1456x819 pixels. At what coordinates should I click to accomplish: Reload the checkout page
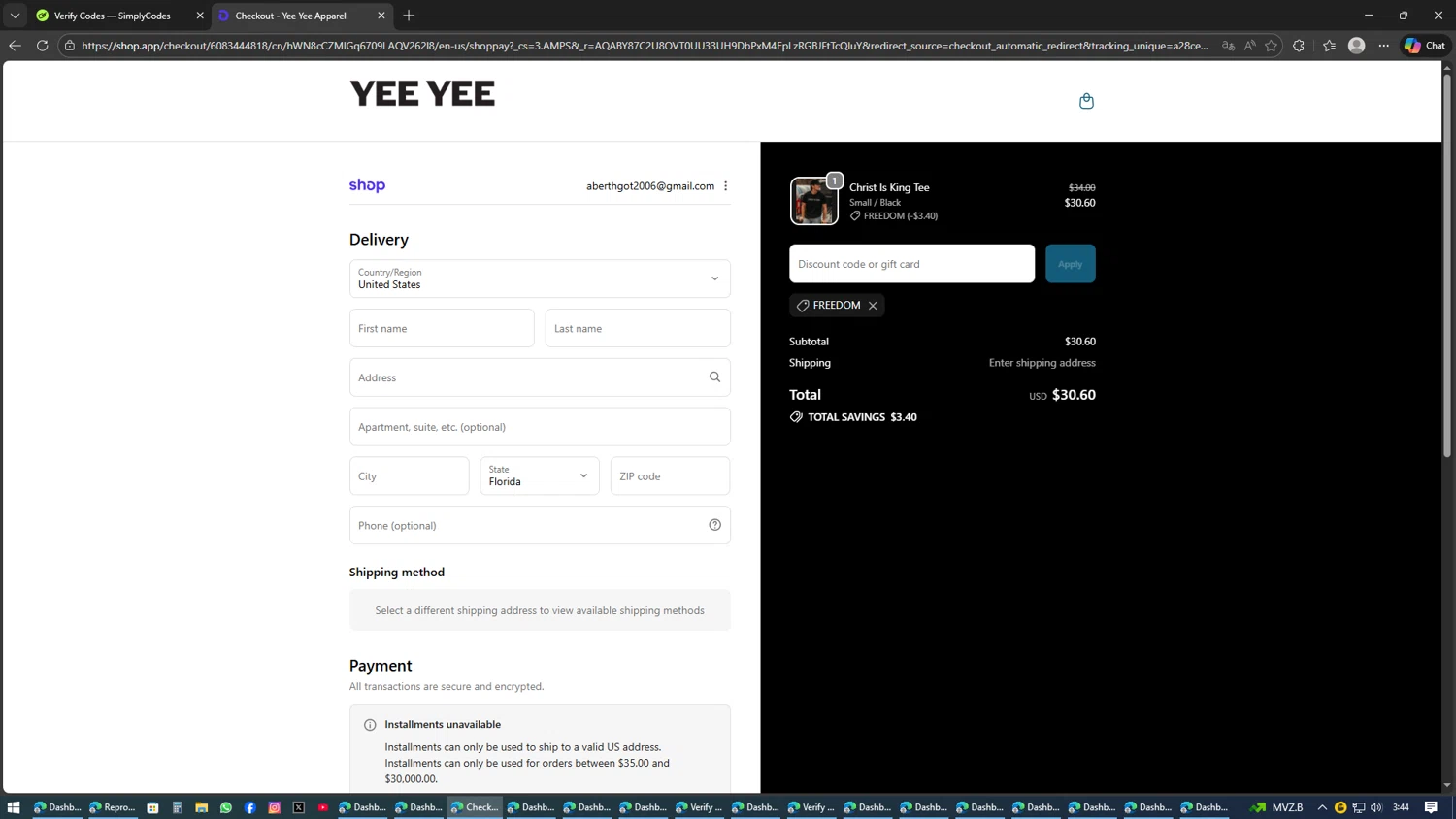pyautogui.click(x=42, y=46)
